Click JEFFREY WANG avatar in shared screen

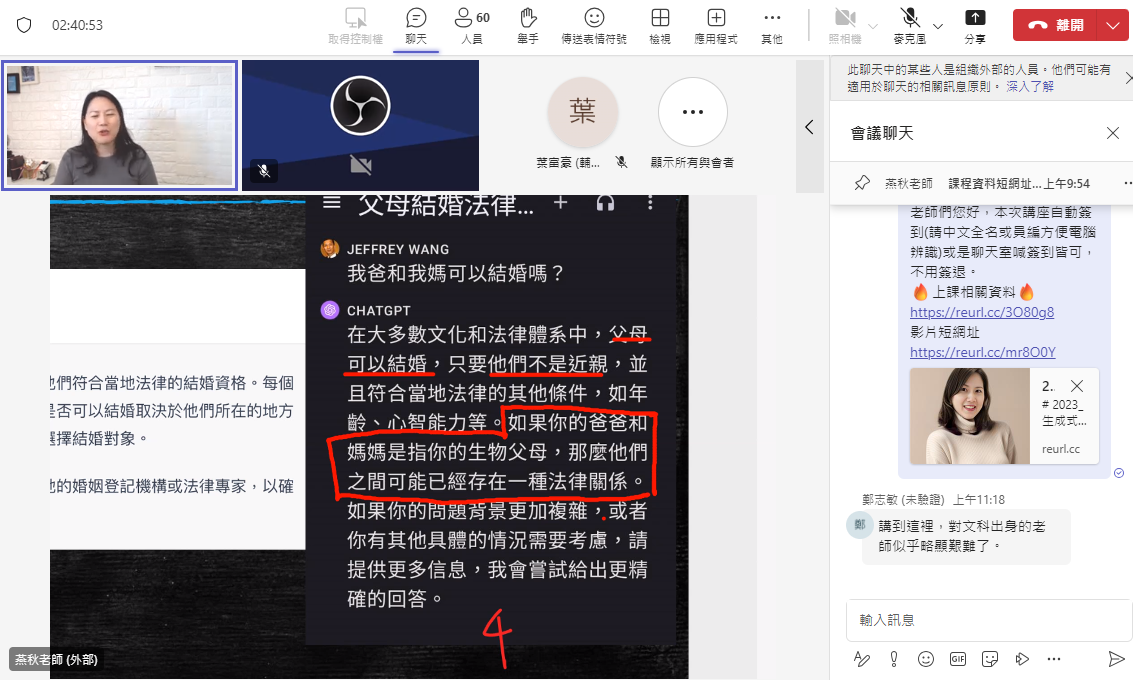pos(330,249)
